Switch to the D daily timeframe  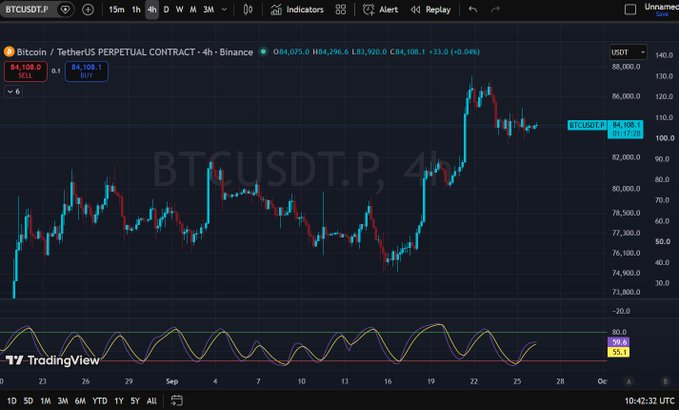click(x=166, y=10)
